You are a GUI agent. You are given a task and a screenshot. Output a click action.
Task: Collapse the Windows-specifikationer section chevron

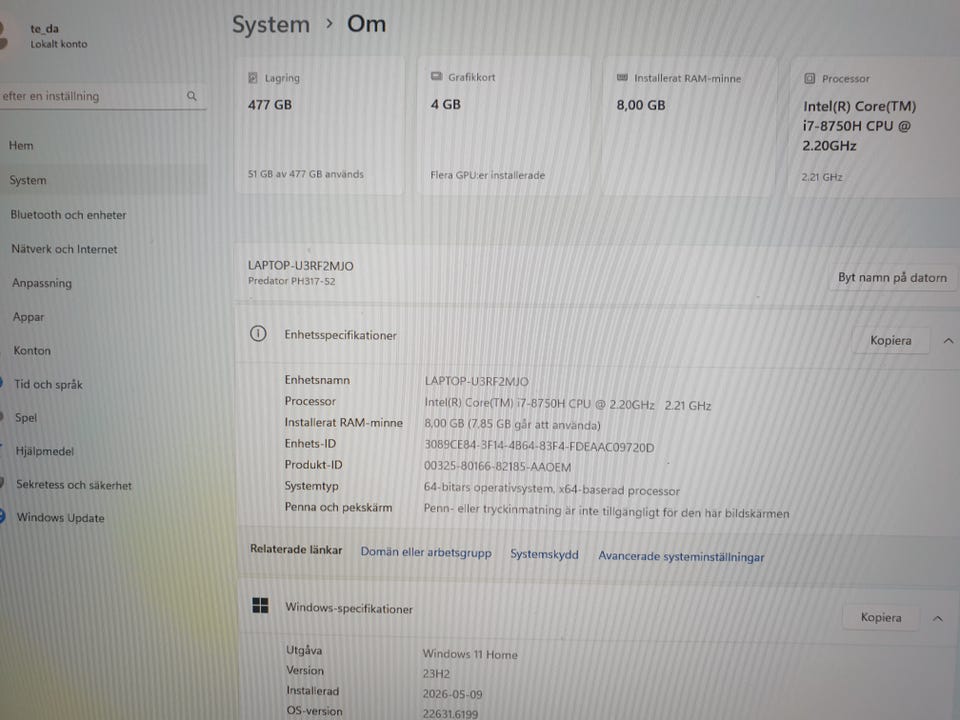tap(937, 618)
